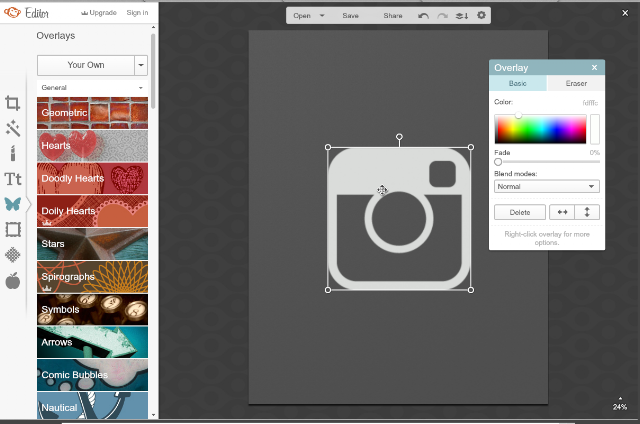Open the Tt Text tool tab
This screenshot has width=640, height=424.
point(13,179)
